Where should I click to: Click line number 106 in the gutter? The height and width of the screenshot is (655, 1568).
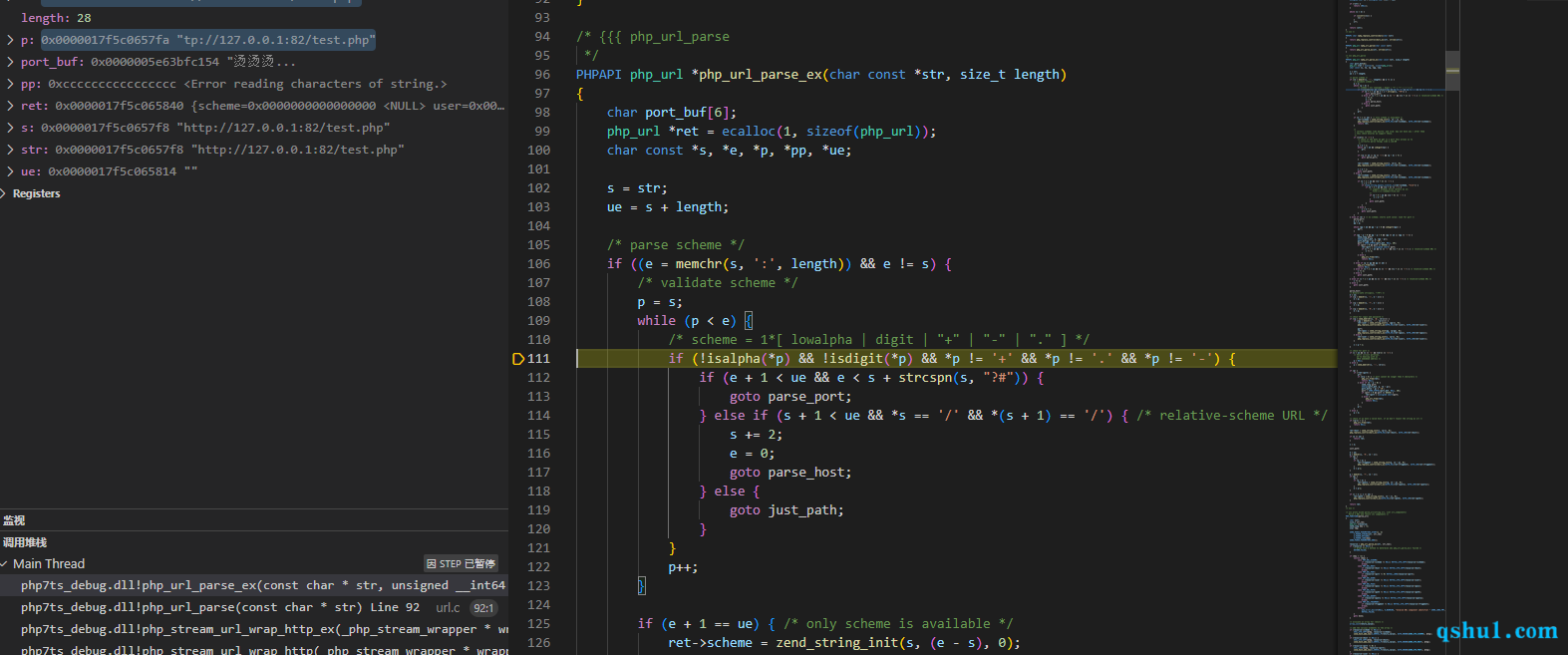coord(538,264)
